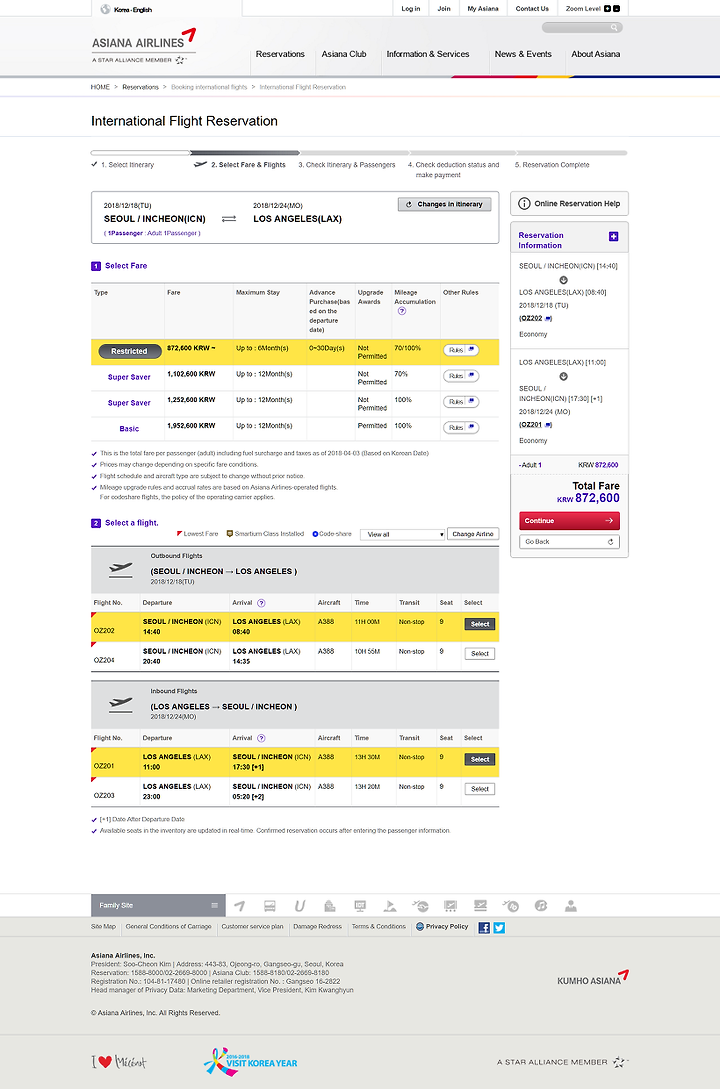Screen dimensions: 720x1089
Task: Click the Asiana Airlines logo
Action: 144,47
